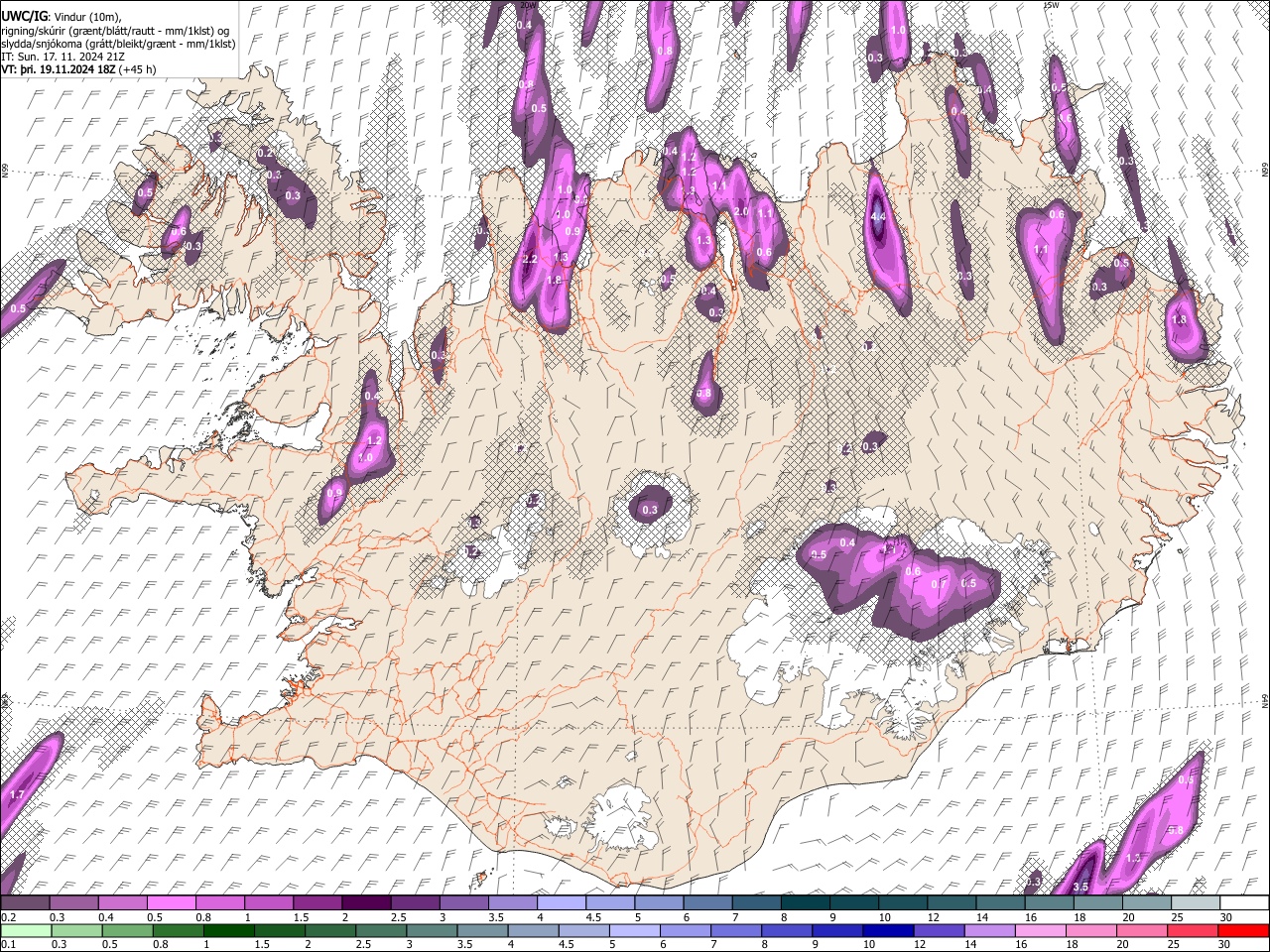1270x952 pixels.
Task: Select the snow legend swatch starting at 0.8
Action: click(x=219, y=902)
